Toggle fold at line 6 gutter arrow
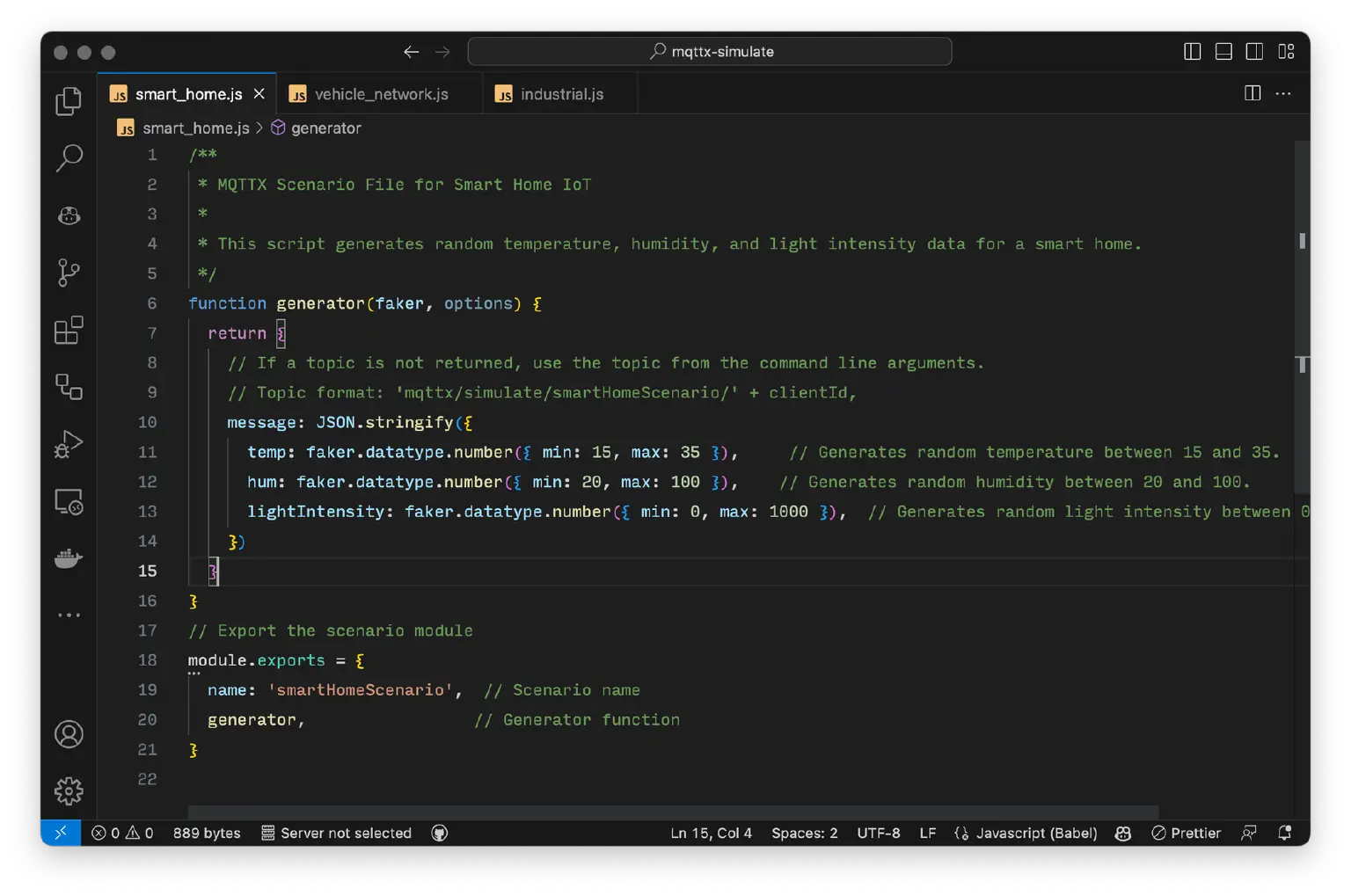 click(173, 303)
